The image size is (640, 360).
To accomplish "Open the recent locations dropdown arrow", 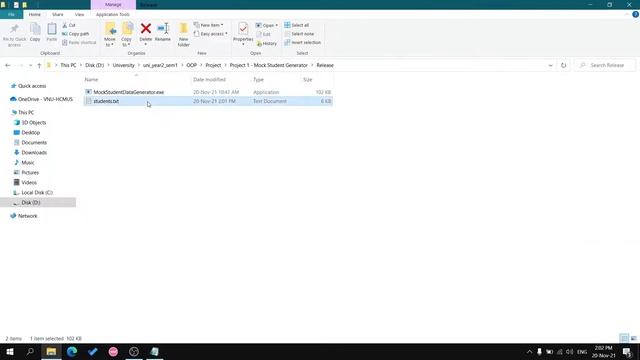I will [30, 65].
